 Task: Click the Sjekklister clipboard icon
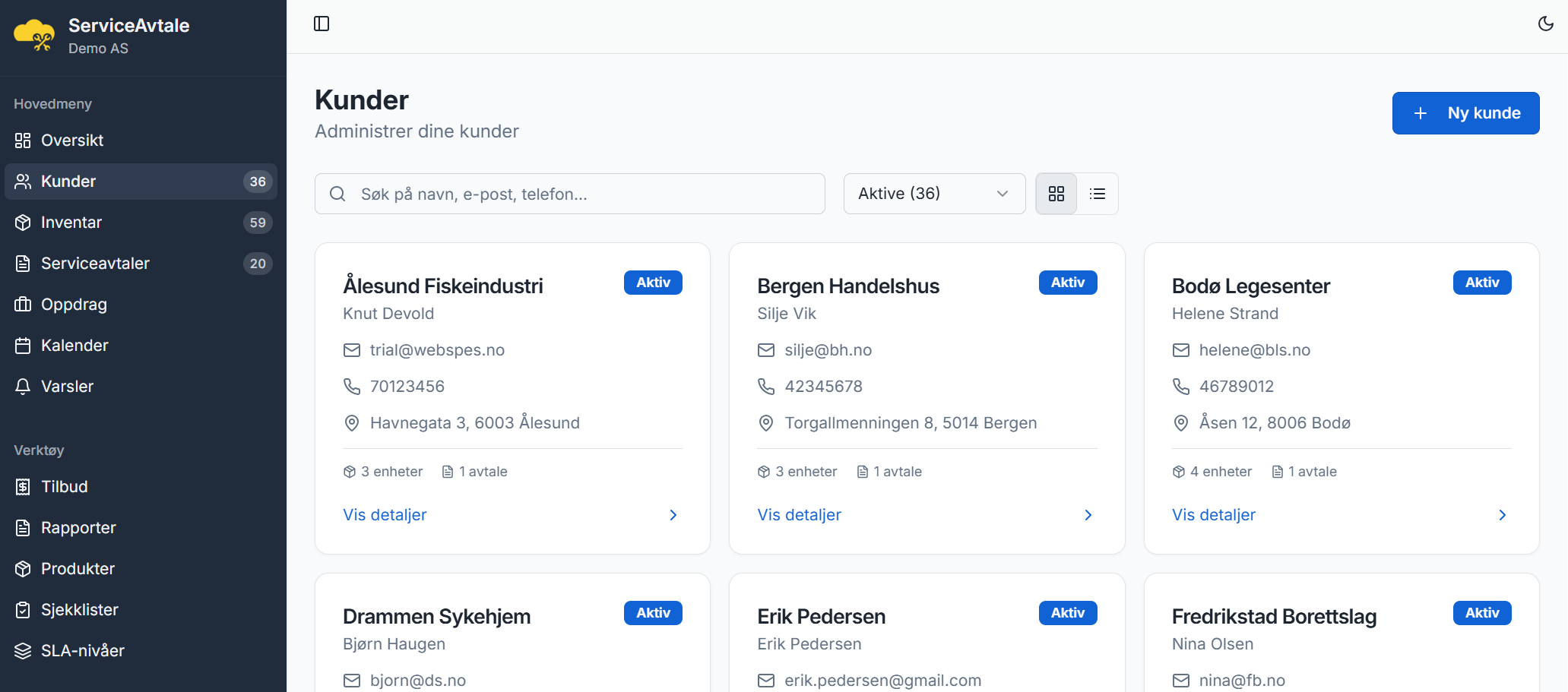(x=23, y=610)
